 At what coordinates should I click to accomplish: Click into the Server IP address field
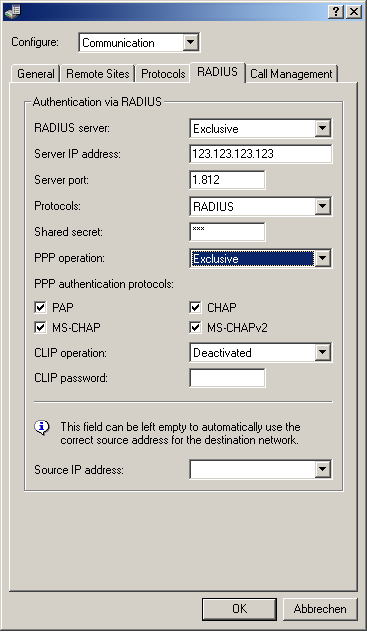point(261,154)
